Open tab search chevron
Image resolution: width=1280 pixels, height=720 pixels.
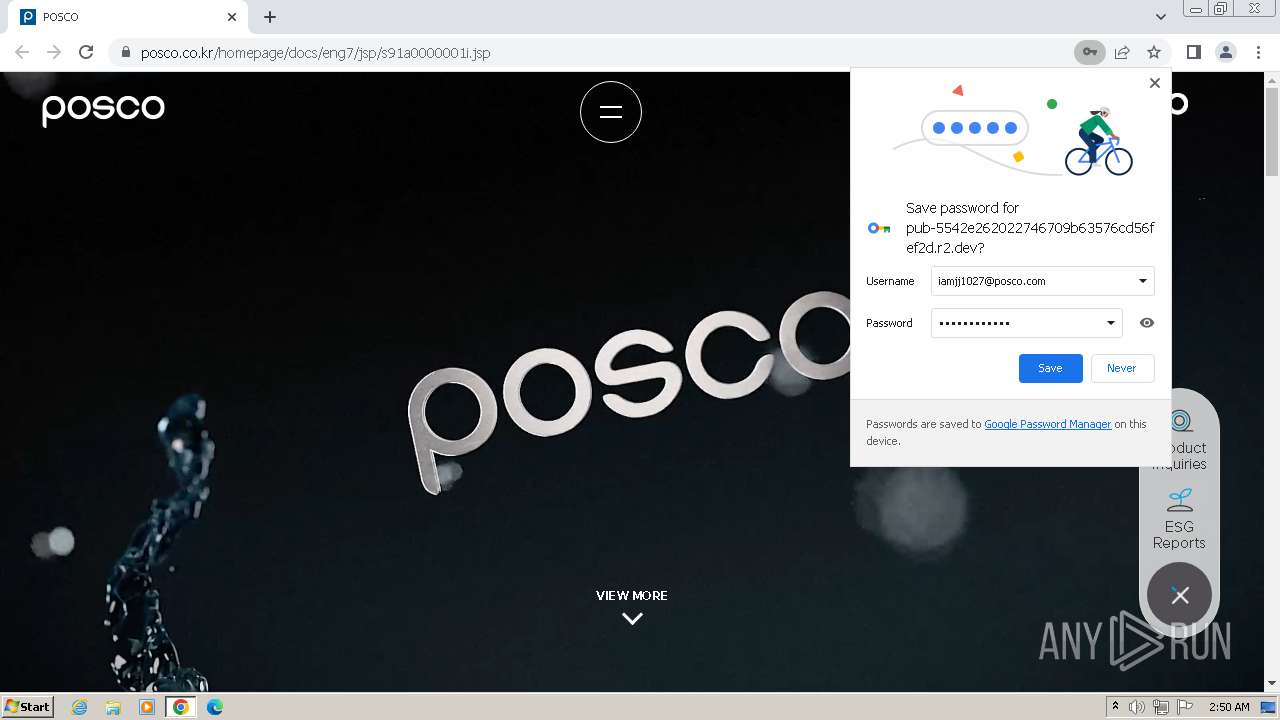[1161, 17]
